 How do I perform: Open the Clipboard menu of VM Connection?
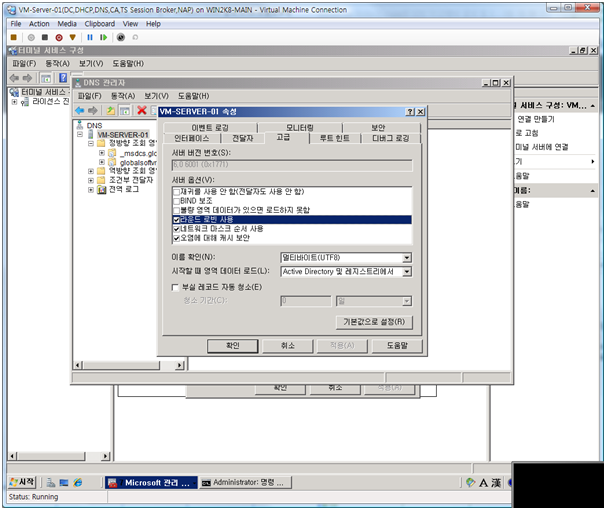[x=100, y=24]
